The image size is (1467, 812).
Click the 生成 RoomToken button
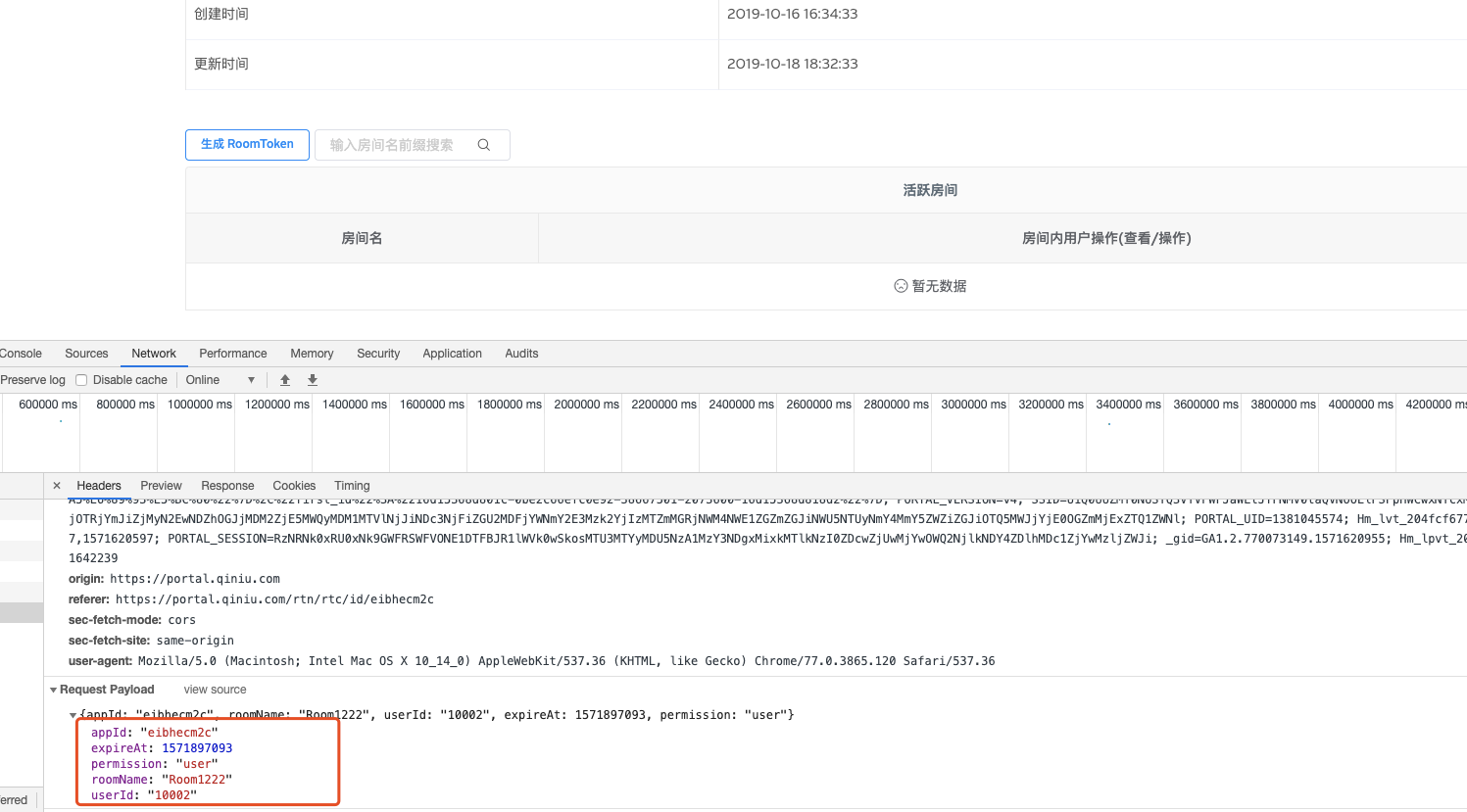pyautogui.click(x=247, y=144)
